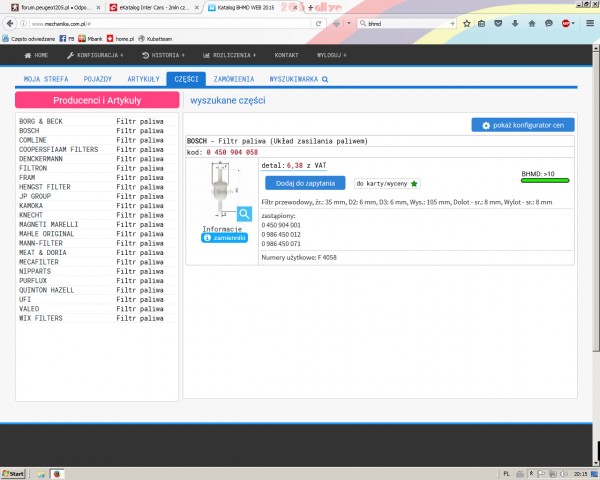600x480 pixels.
Task: Click the pokaż konfigurator cen button
Action: tap(522, 125)
